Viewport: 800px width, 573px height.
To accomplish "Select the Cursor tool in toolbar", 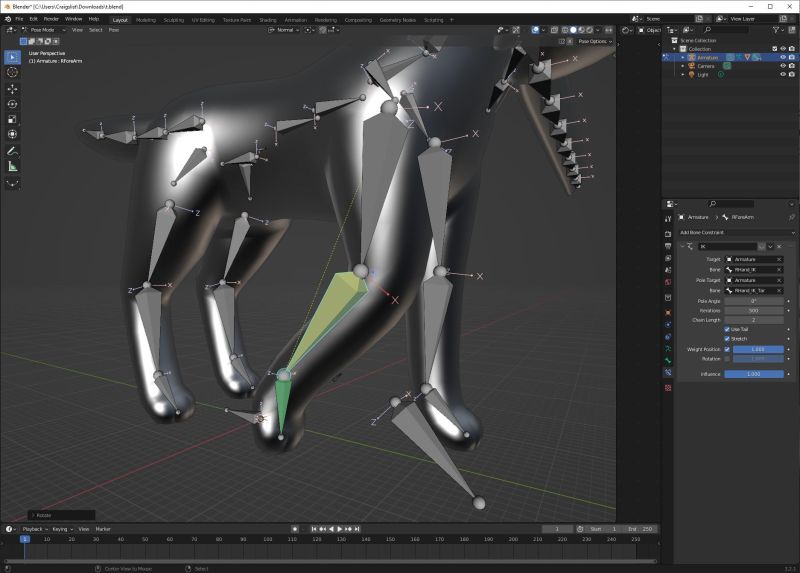I will click(x=13, y=72).
